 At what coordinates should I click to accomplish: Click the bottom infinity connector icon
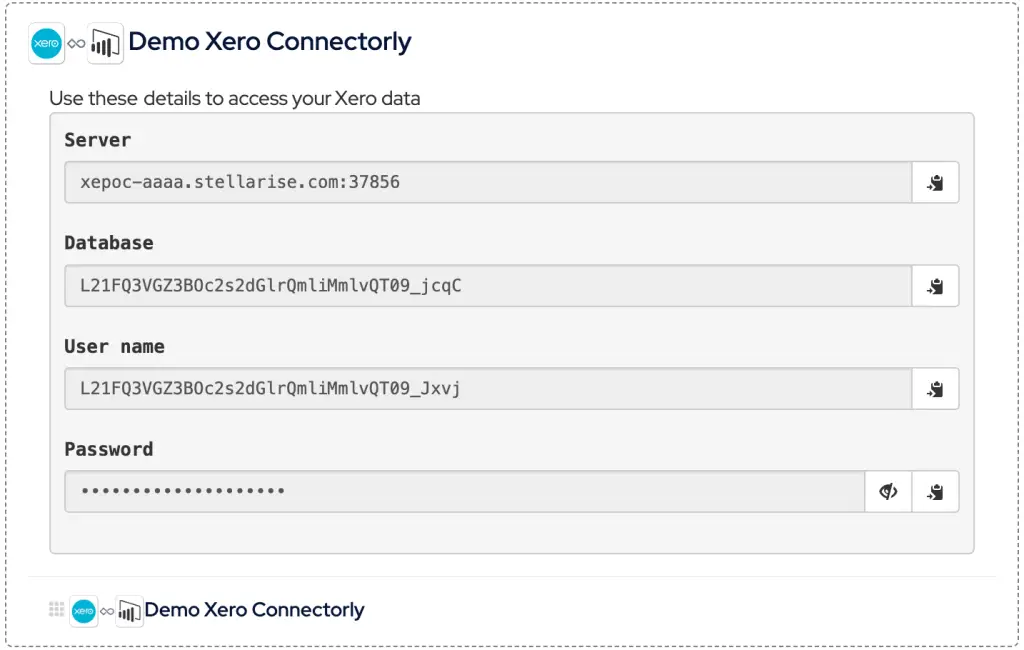click(x=107, y=611)
